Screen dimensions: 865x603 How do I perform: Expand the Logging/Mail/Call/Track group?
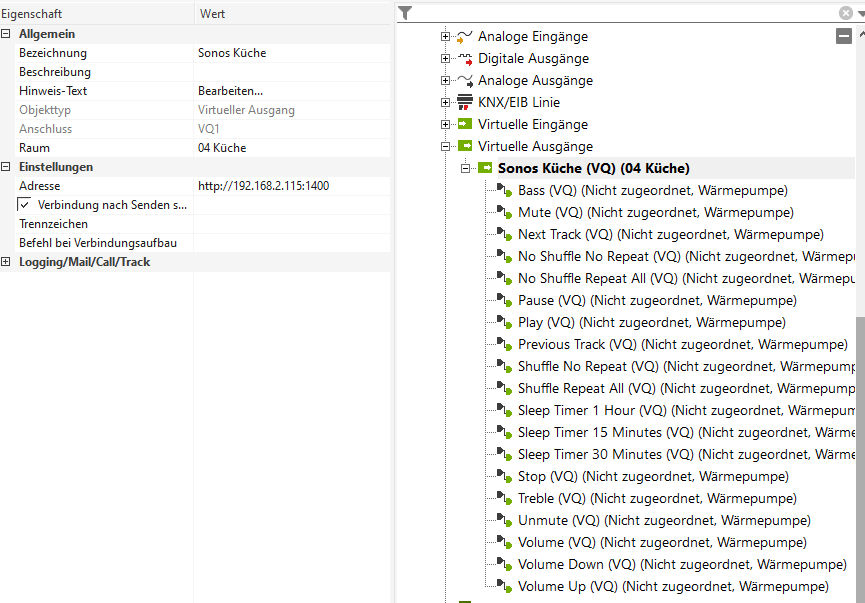(6, 262)
